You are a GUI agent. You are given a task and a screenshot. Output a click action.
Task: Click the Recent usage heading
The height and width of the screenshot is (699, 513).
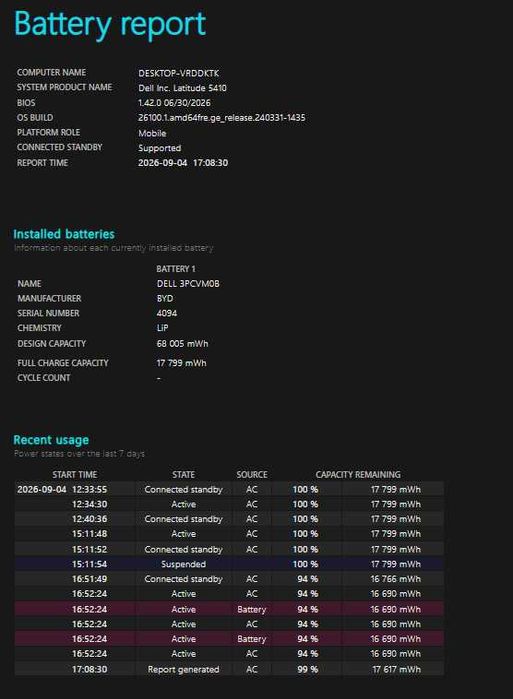pyautogui.click(x=51, y=440)
